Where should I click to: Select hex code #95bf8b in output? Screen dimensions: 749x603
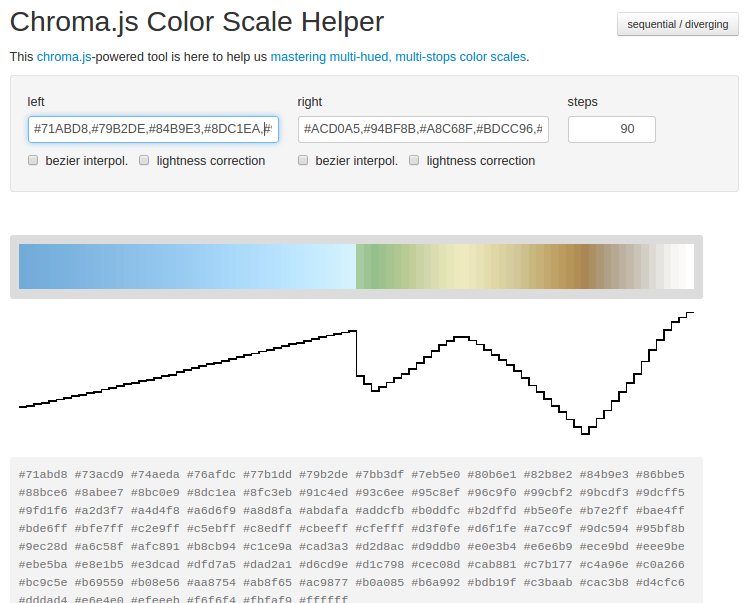point(660,529)
